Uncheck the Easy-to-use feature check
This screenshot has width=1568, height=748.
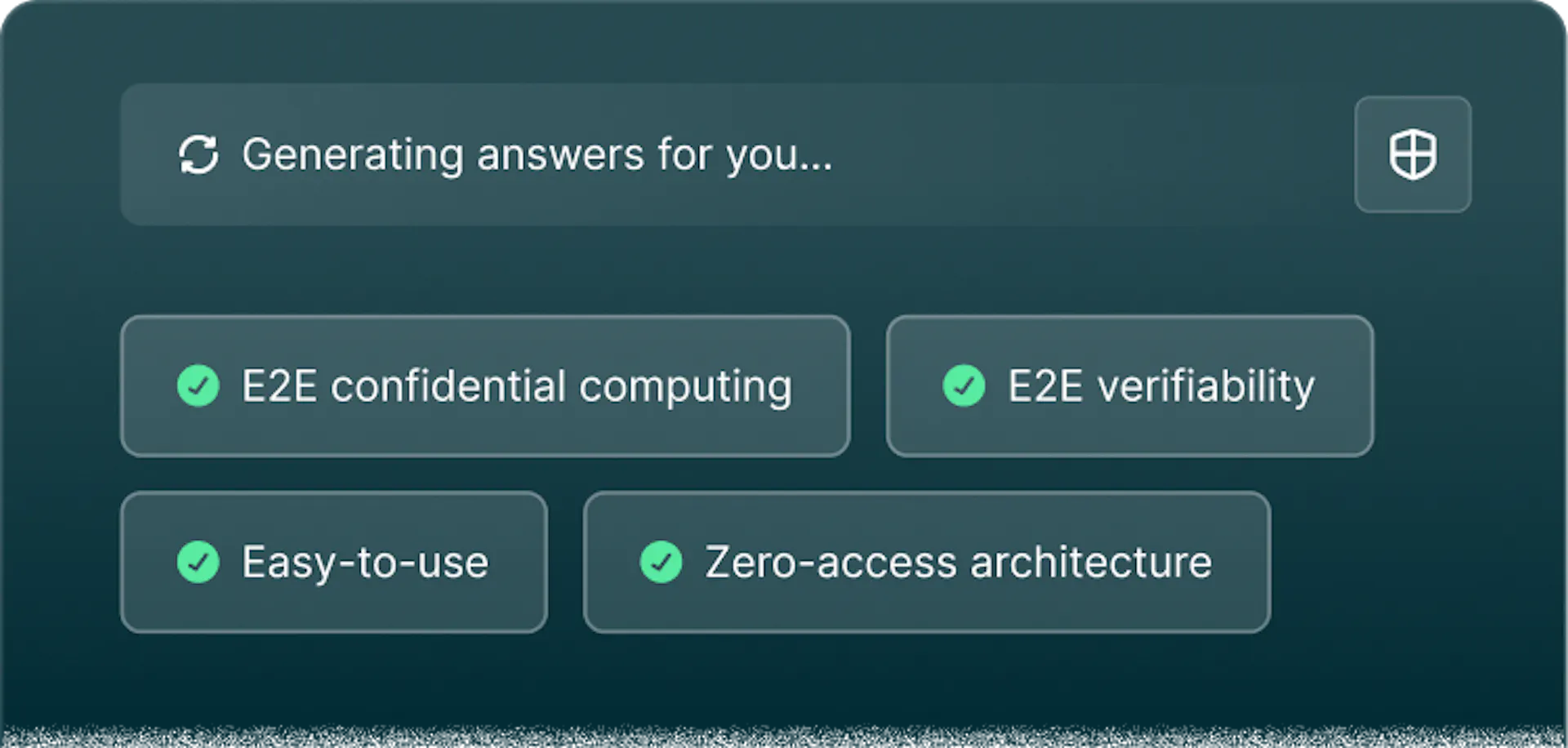198,562
